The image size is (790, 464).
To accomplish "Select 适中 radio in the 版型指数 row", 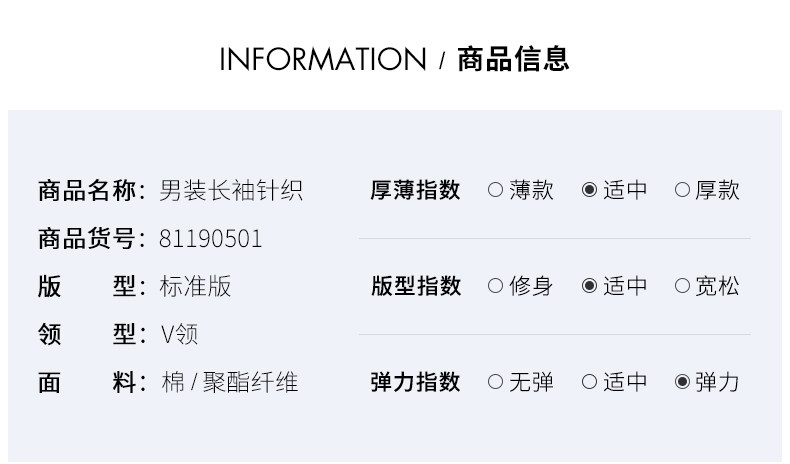I will [589, 286].
